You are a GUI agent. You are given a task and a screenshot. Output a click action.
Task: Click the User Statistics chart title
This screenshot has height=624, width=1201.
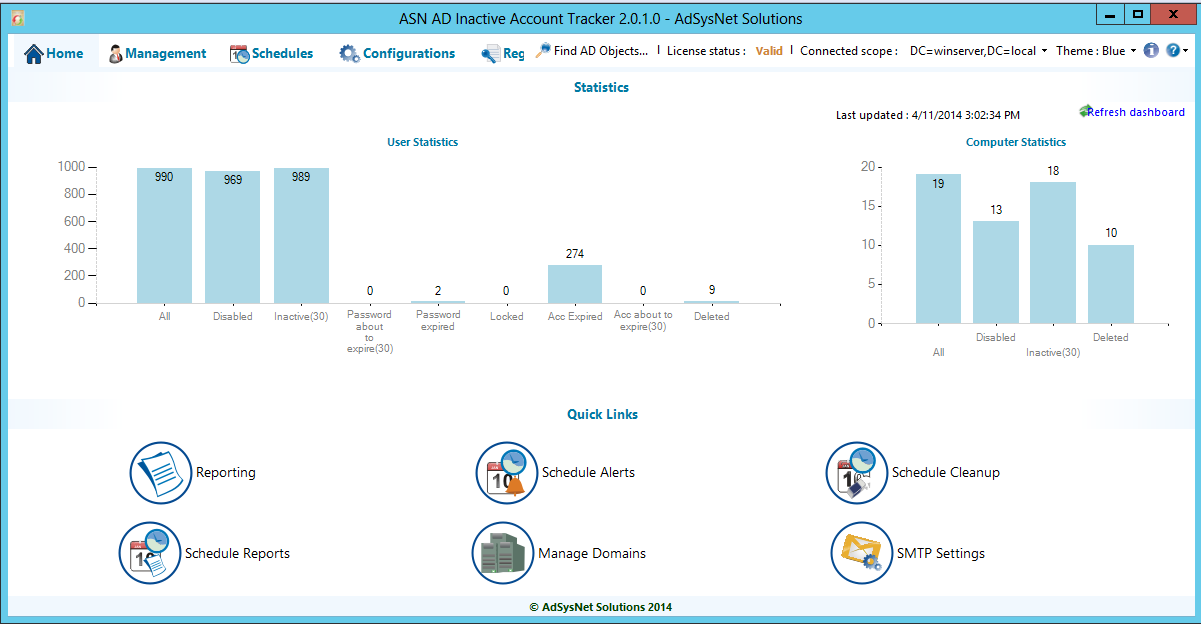423,142
